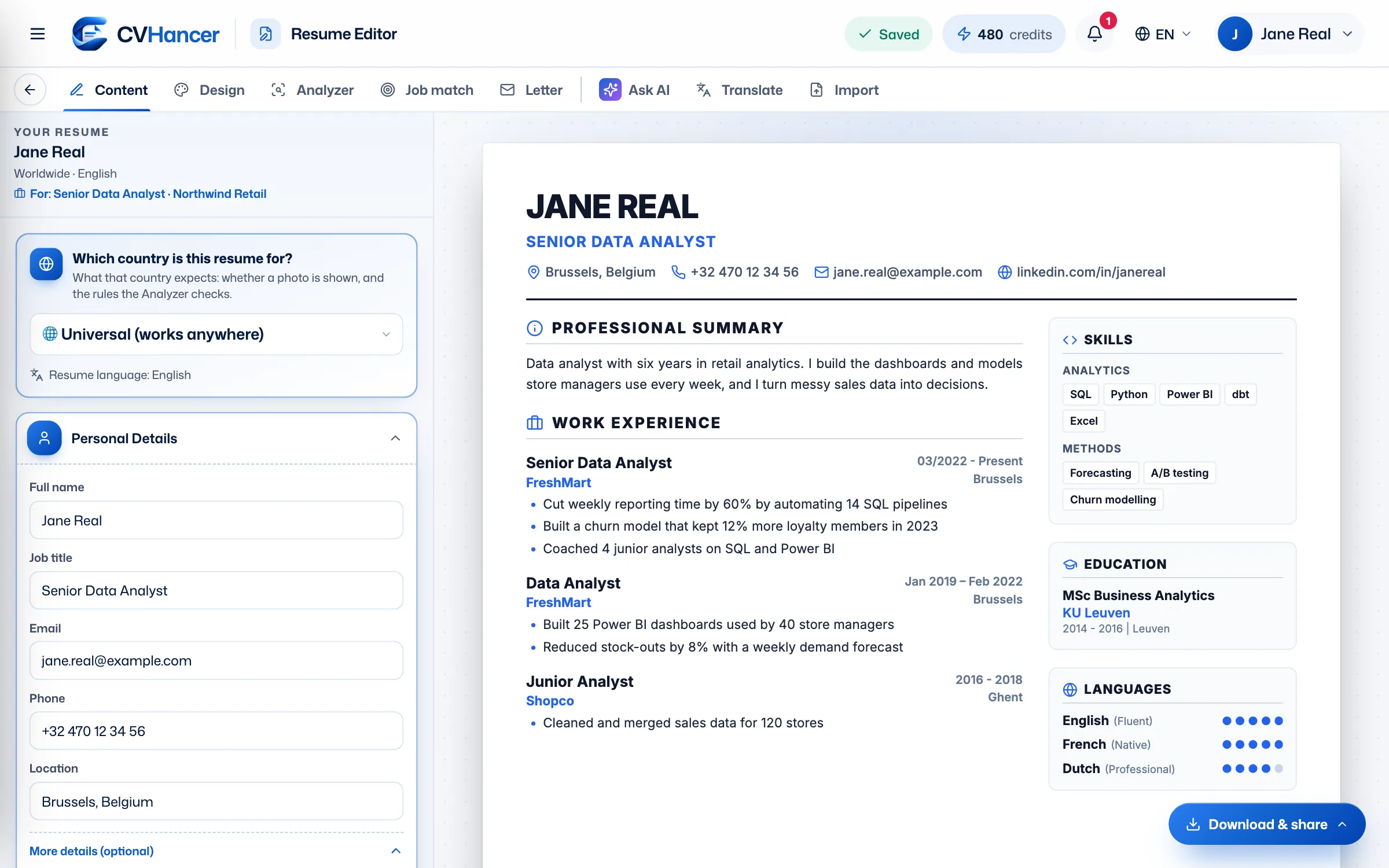Click the Professional Summary info icon
Viewport: 1389px width, 868px height.
point(535,328)
